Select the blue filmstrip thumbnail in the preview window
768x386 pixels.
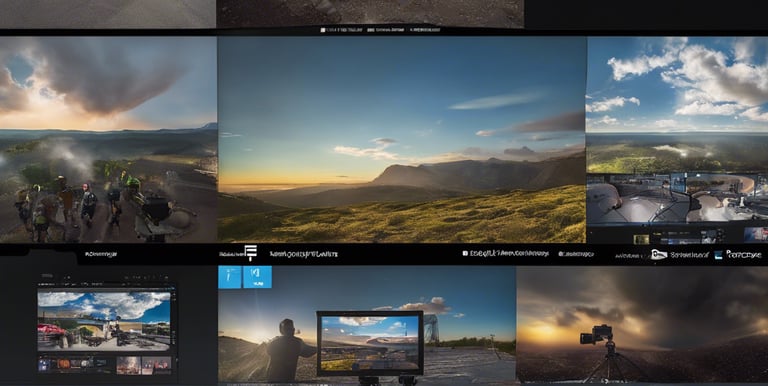44,365
